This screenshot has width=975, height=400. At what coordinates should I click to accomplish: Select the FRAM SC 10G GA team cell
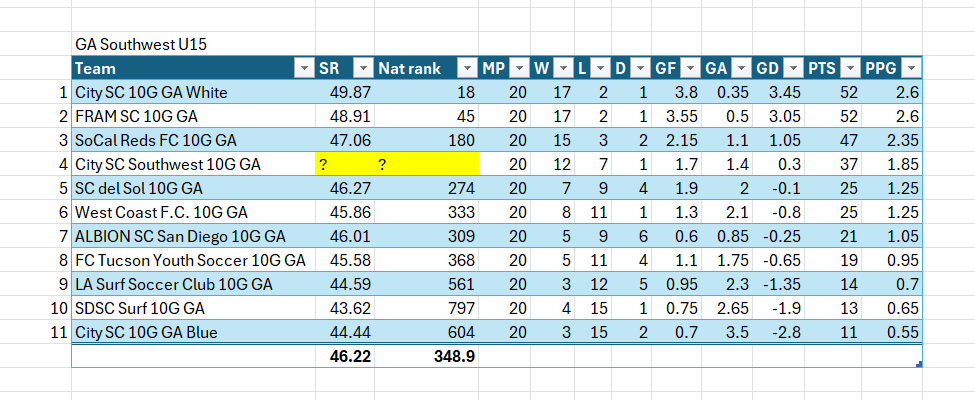click(x=192, y=116)
